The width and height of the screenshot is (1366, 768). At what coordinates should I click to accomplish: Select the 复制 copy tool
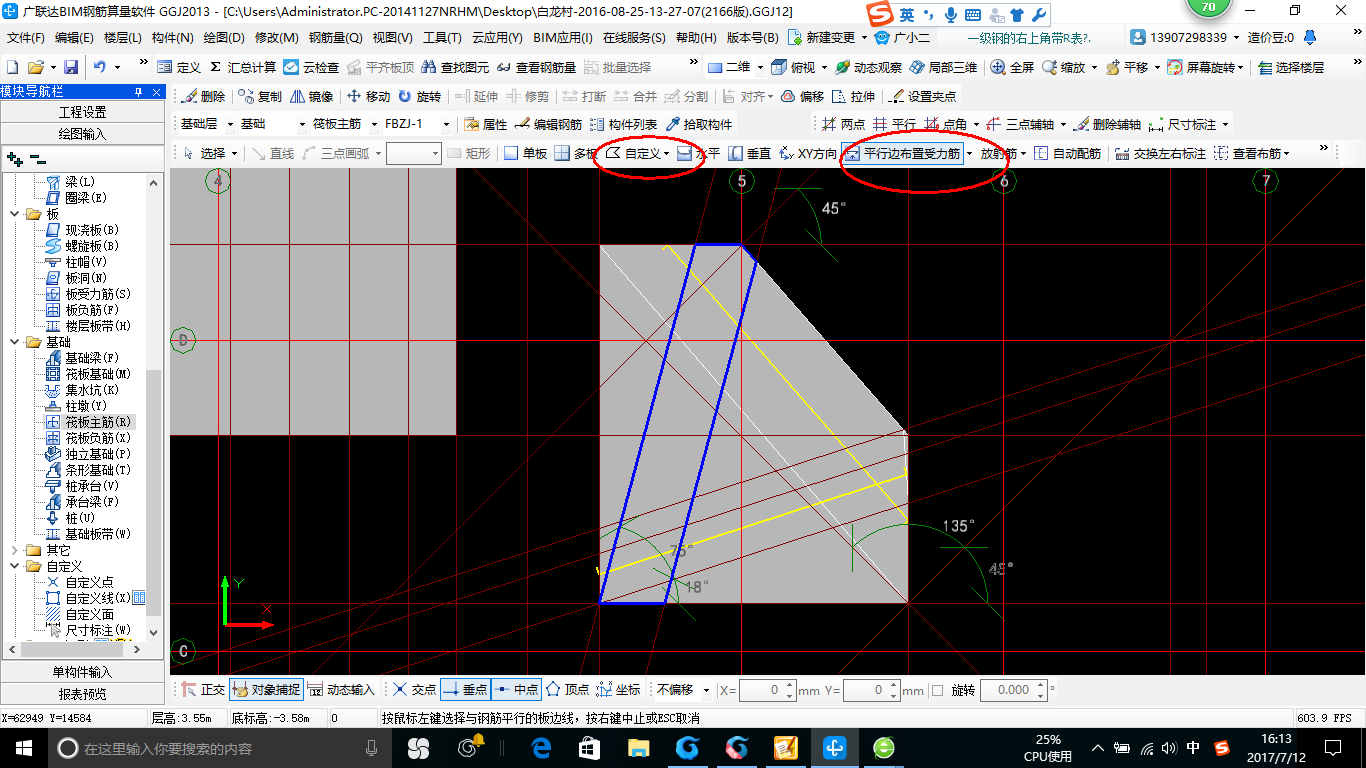pos(261,96)
